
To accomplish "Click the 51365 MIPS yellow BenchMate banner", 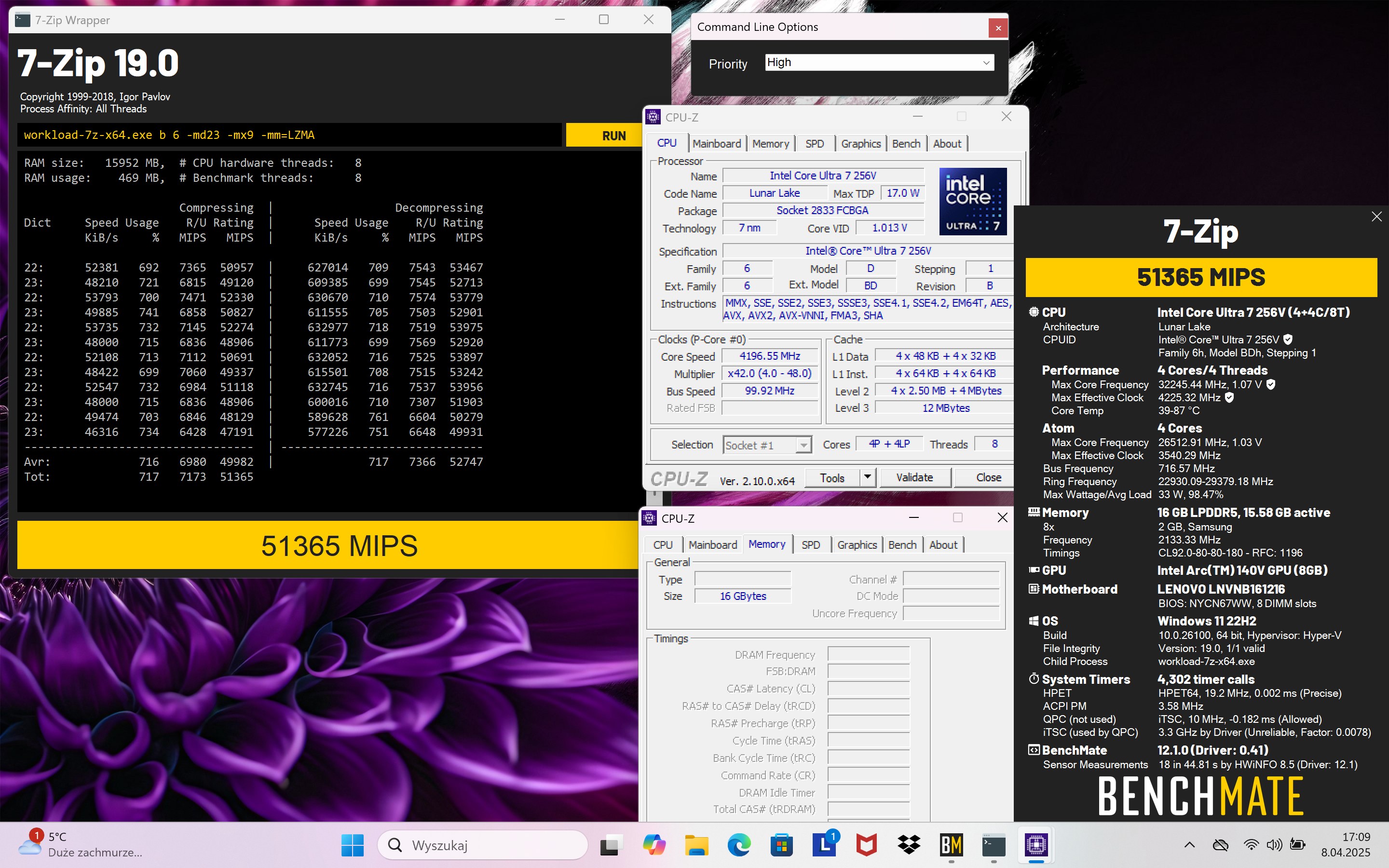I will point(1201,277).
